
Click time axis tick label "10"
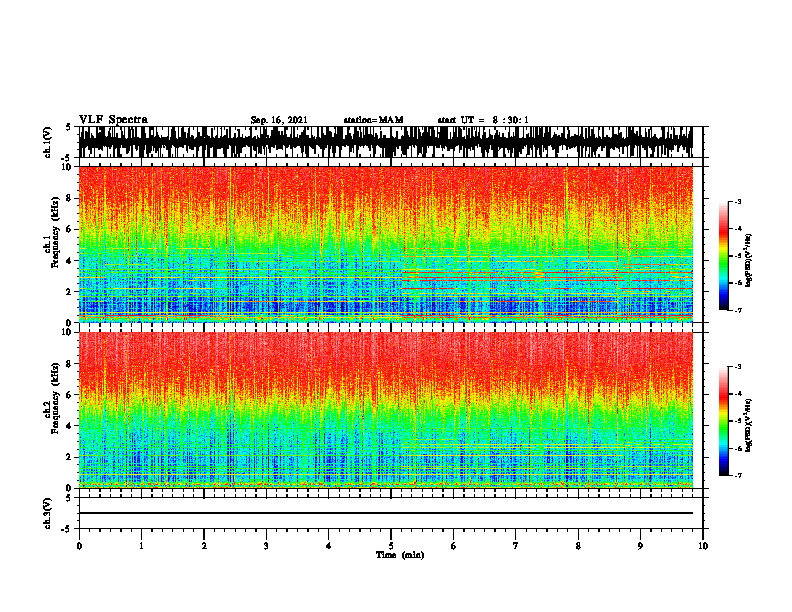pos(703,546)
